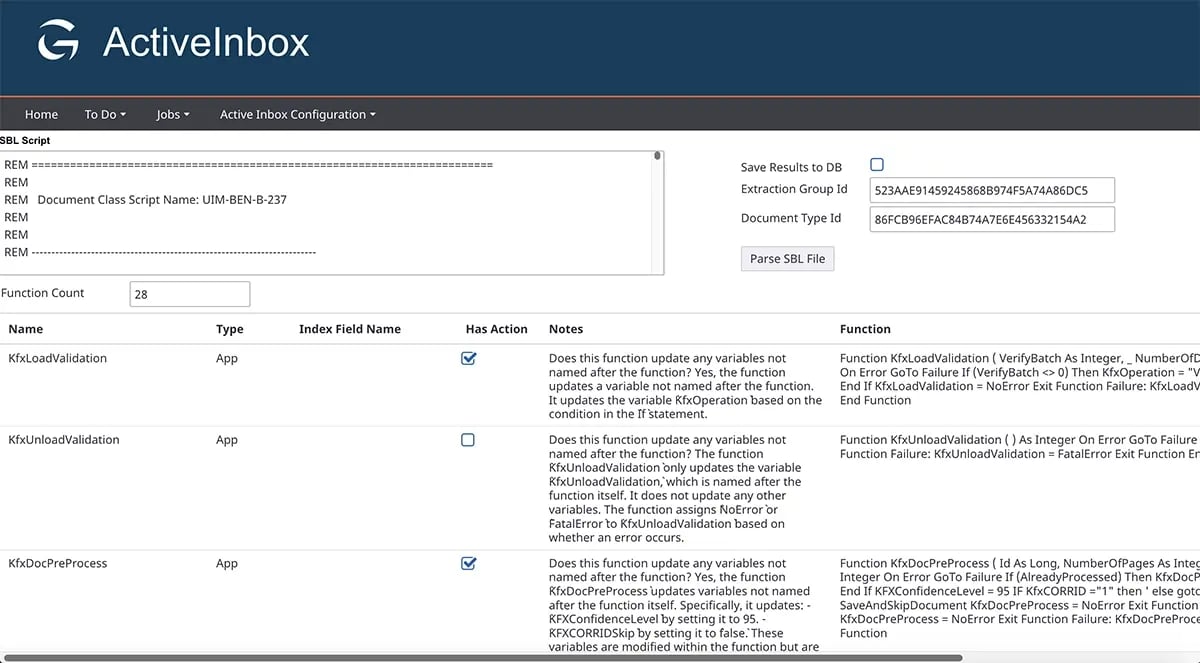Click the function code for KfxDocPreProcess
This screenshot has width=1200, height=663.
click(x=1019, y=598)
